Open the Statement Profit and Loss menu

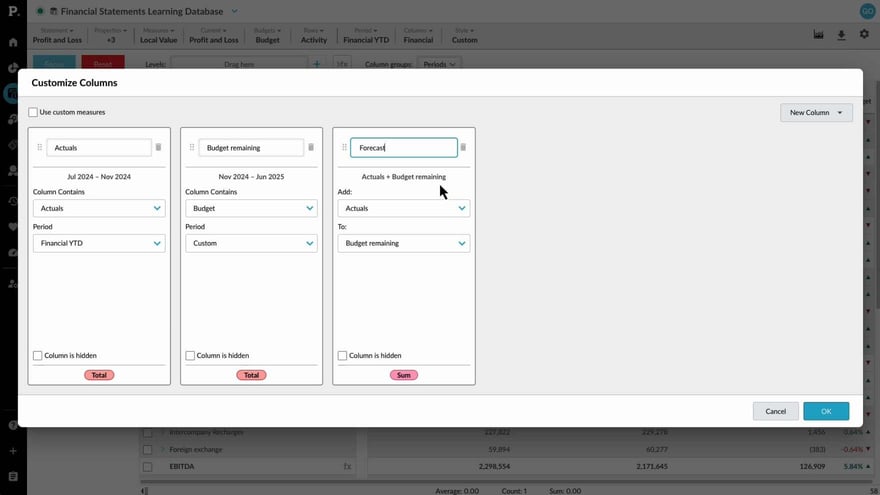(x=57, y=35)
